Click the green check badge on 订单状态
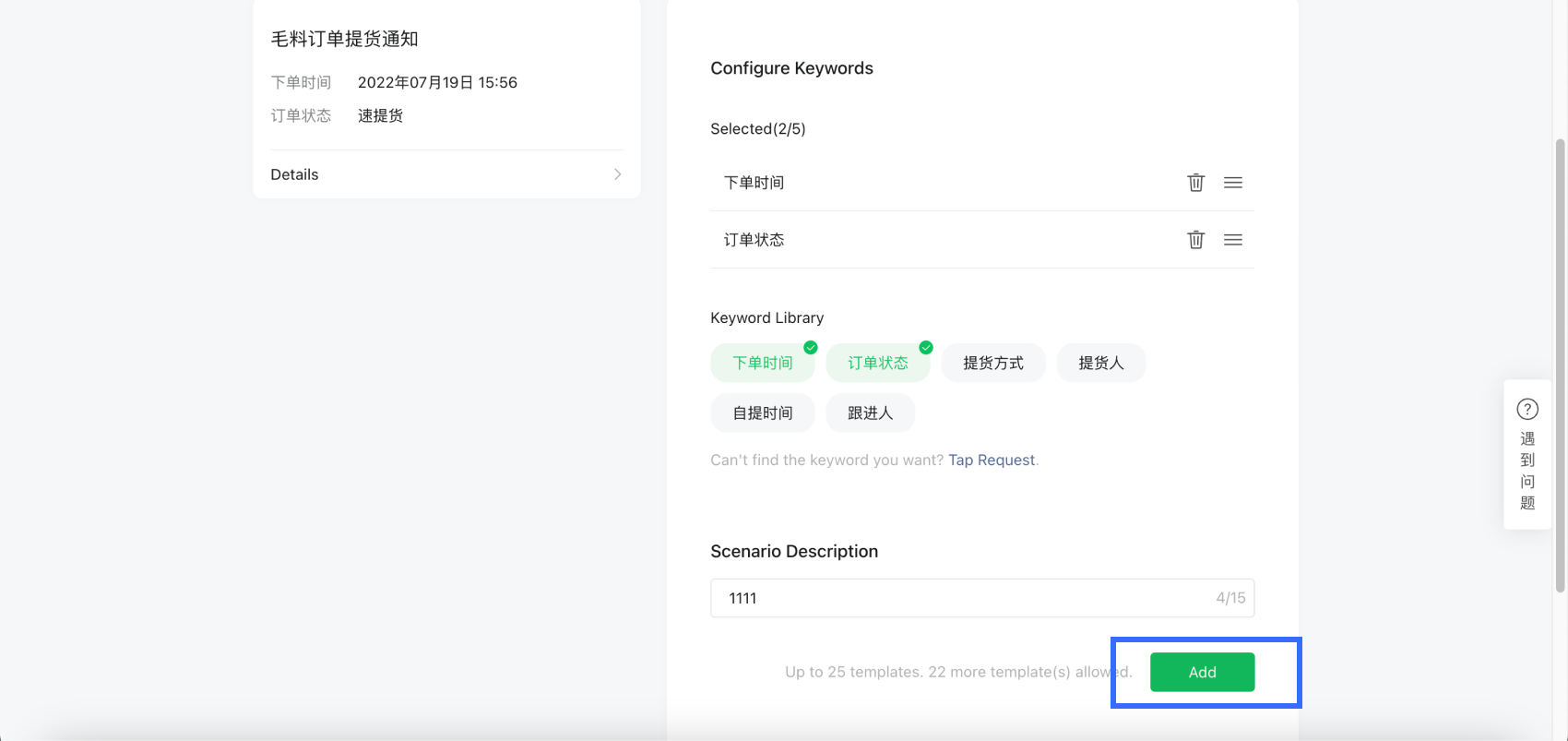This screenshot has width=1568, height=741. point(925,348)
